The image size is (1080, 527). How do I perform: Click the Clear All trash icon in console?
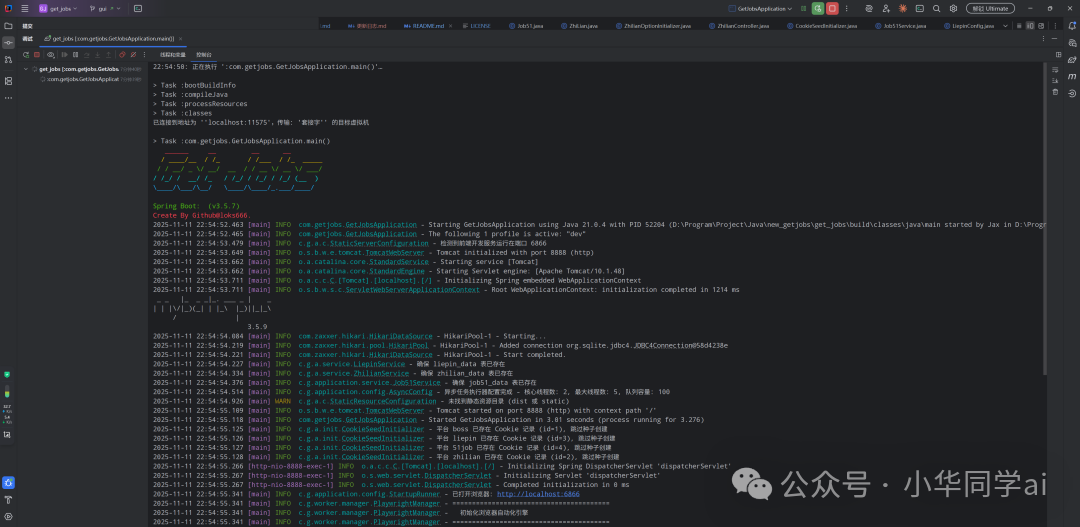pos(1054,92)
